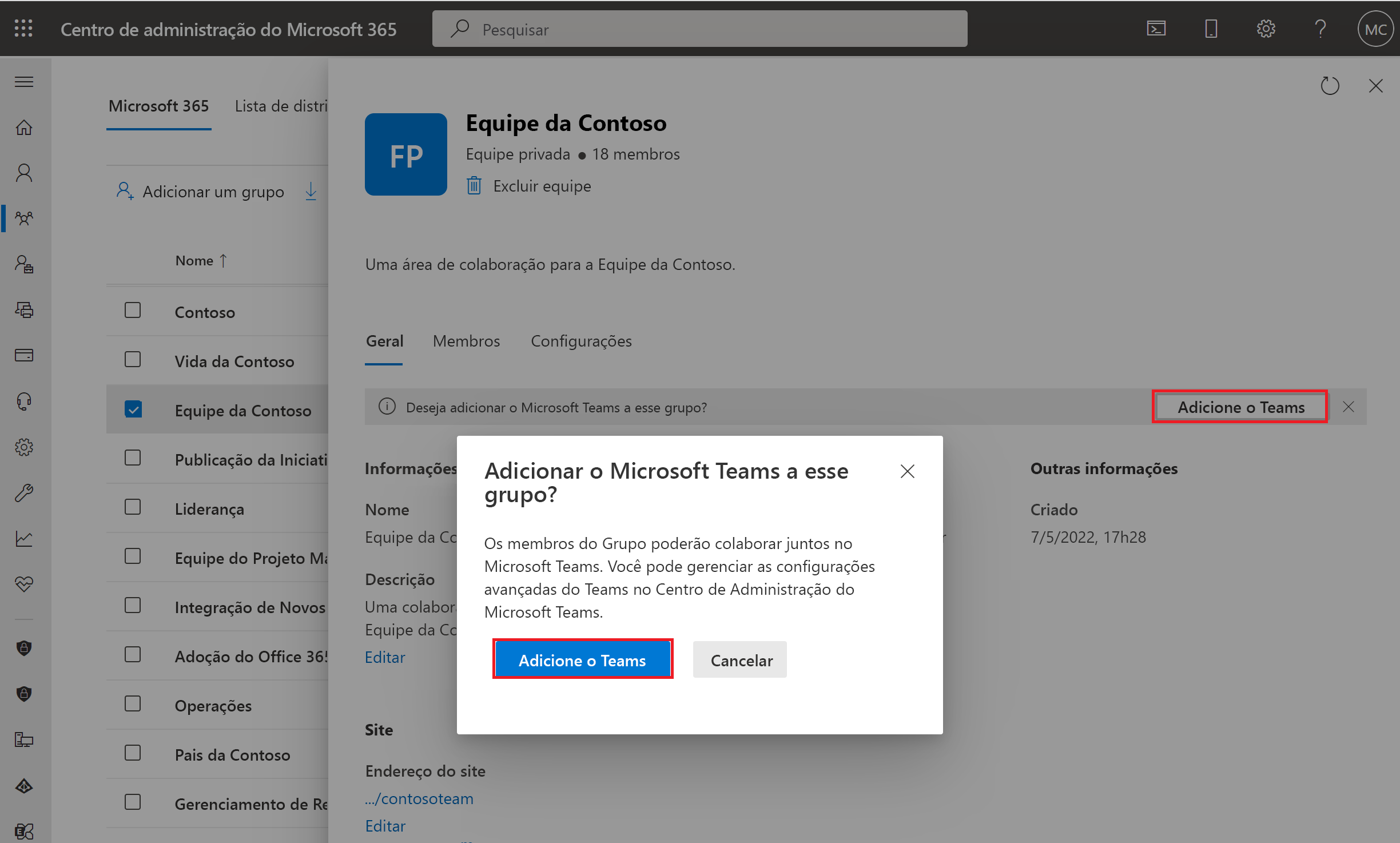Toggle the hamburger navigation menu

tap(24, 82)
